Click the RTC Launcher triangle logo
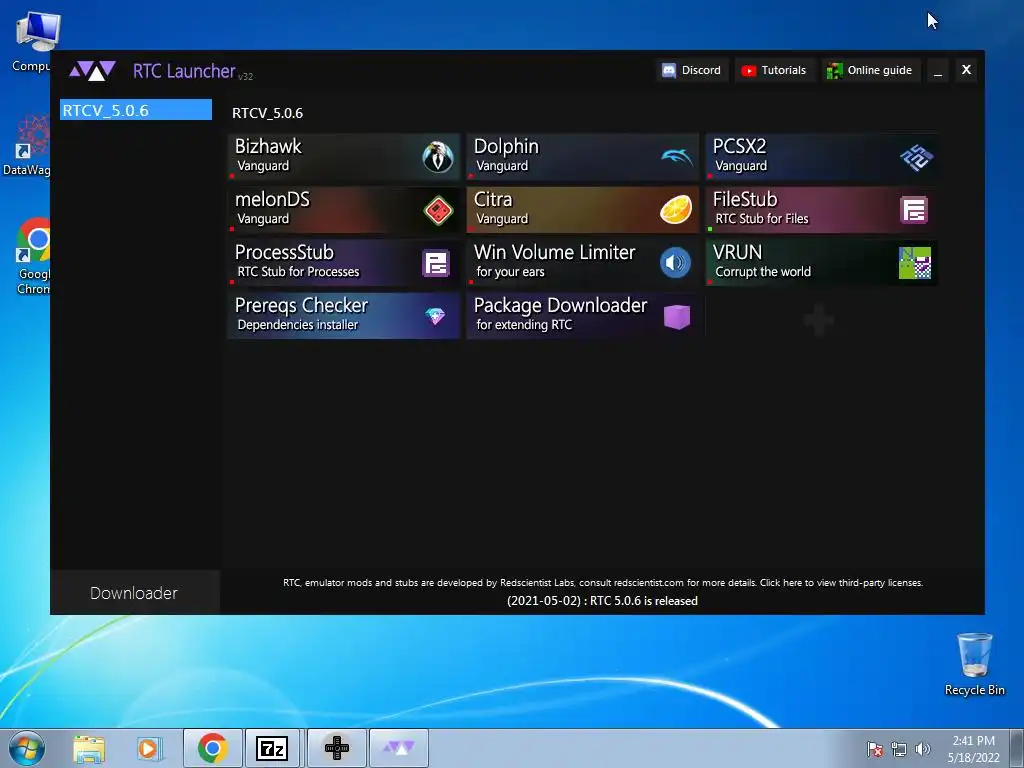 [92, 71]
